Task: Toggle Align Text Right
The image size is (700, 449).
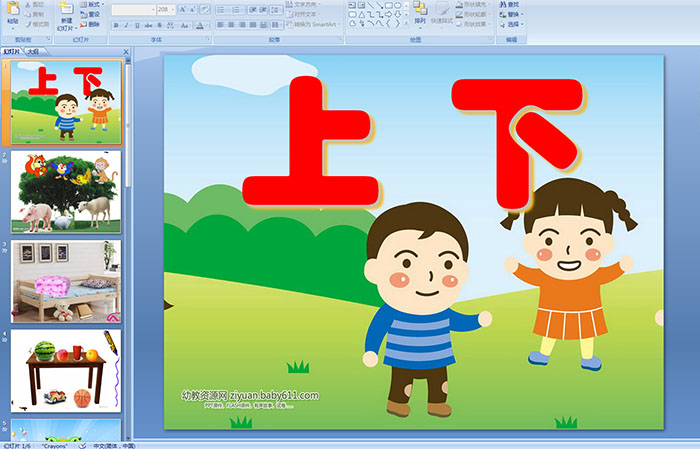Action: pos(242,25)
